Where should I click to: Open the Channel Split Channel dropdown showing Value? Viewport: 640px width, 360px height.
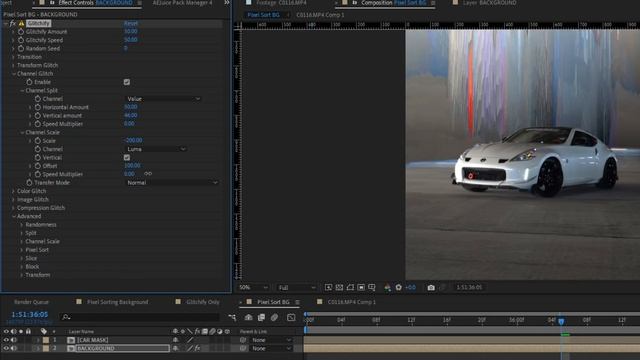[163, 99]
